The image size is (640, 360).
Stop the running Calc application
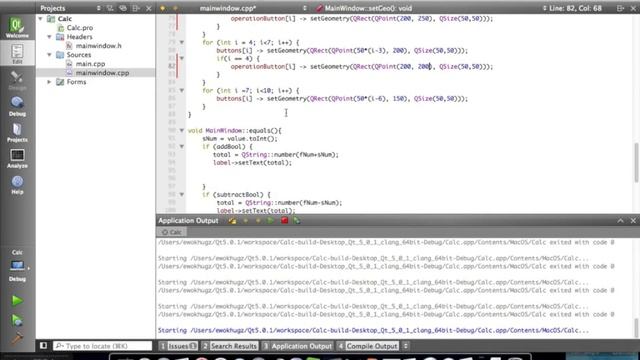(284, 221)
